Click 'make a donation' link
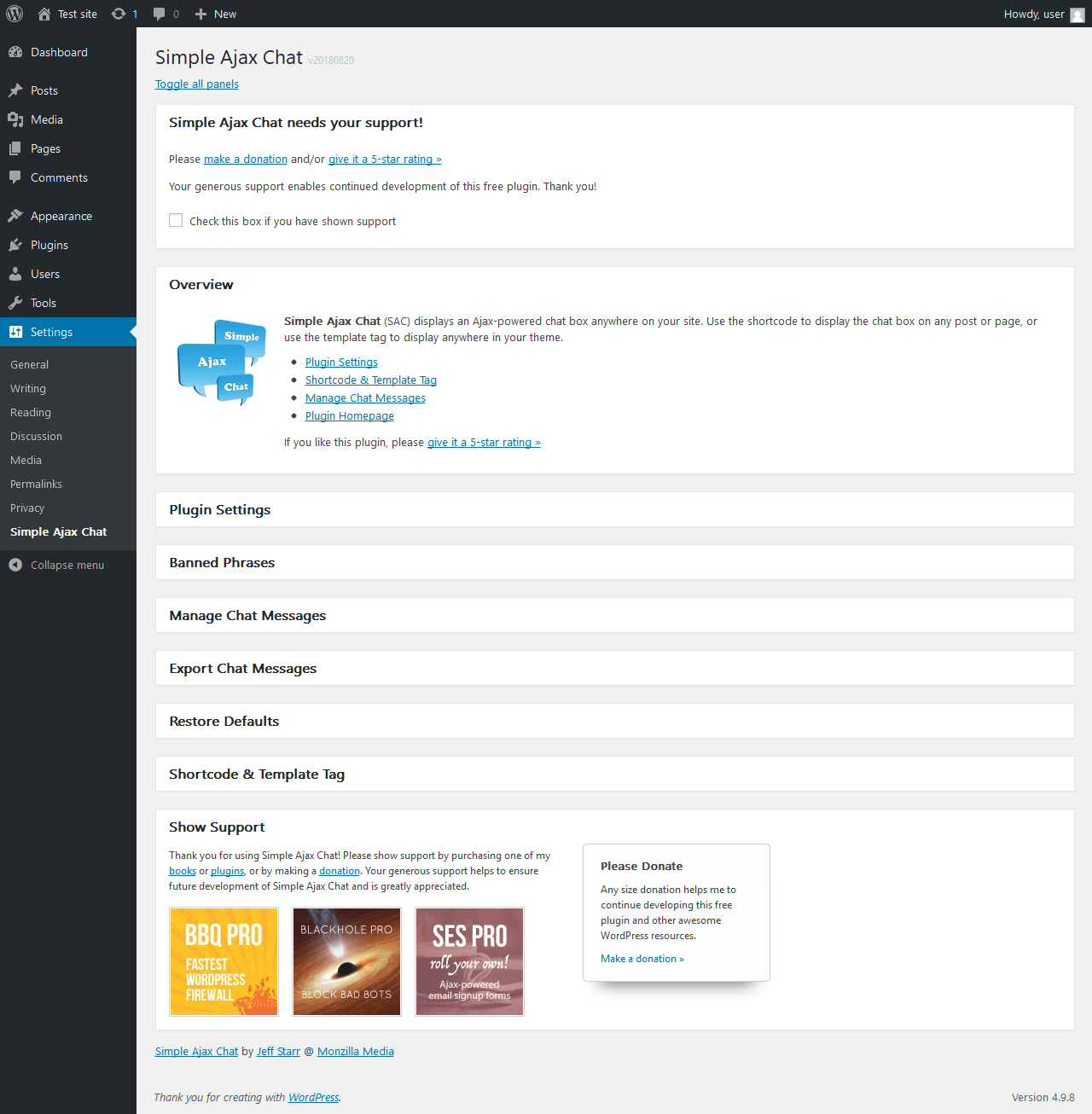1092x1114 pixels. pos(246,159)
